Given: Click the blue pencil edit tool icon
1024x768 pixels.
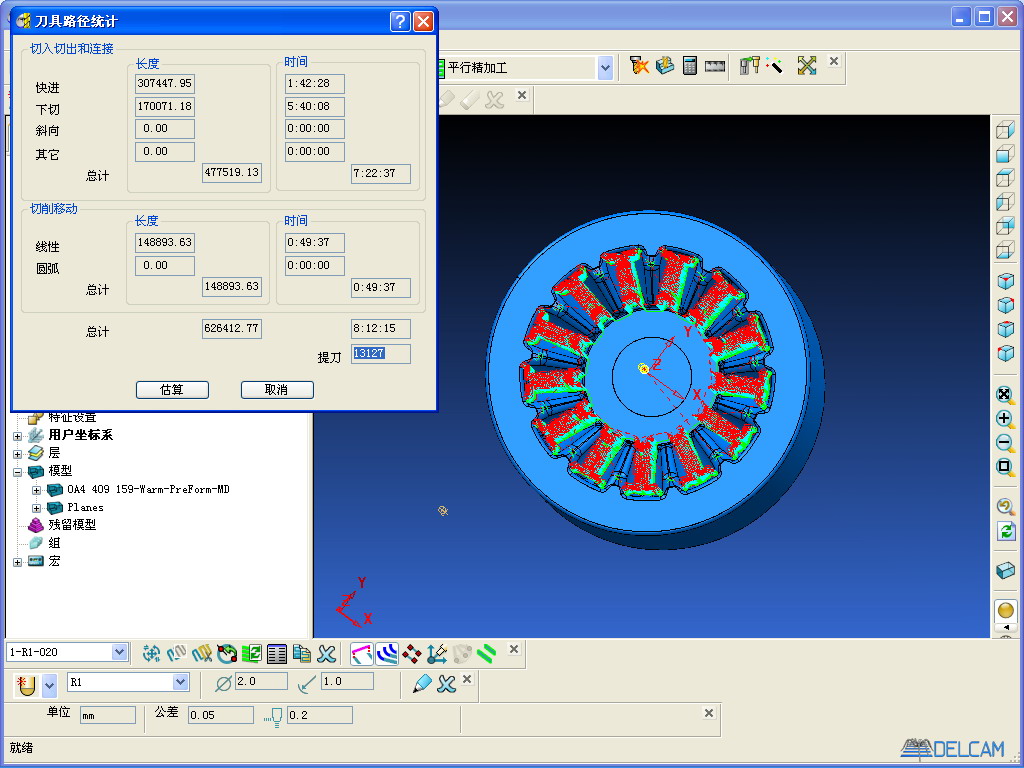Looking at the screenshot, I should point(422,684).
